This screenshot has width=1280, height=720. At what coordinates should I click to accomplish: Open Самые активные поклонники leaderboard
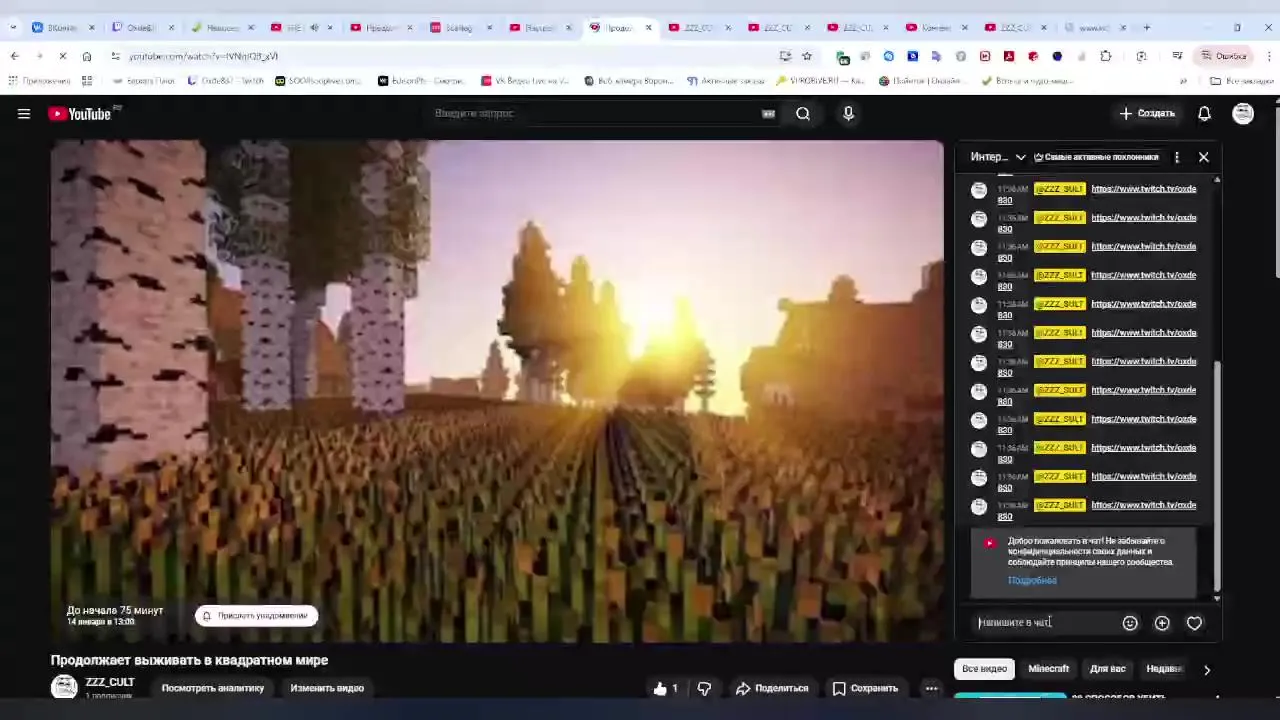pyautogui.click(x=1096, y=157)
